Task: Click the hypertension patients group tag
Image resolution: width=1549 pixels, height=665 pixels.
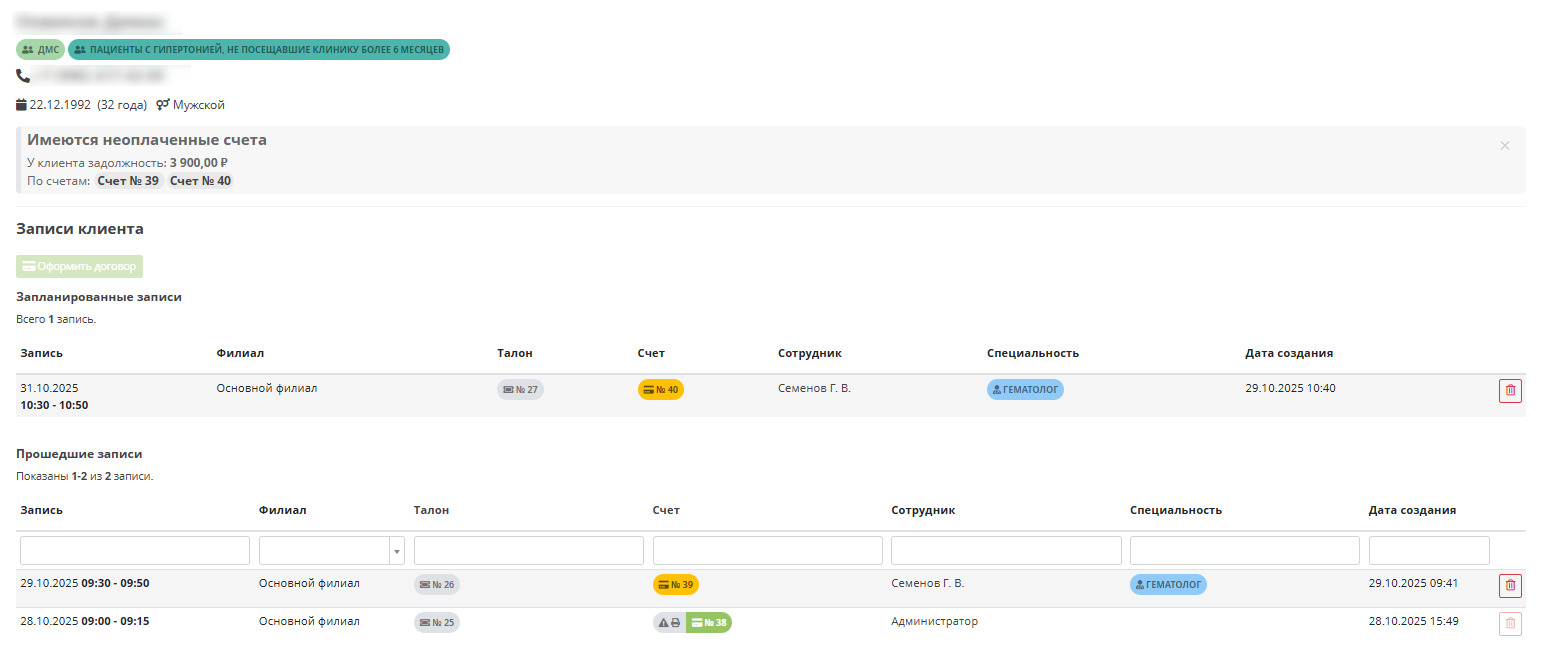Action: 259,50
